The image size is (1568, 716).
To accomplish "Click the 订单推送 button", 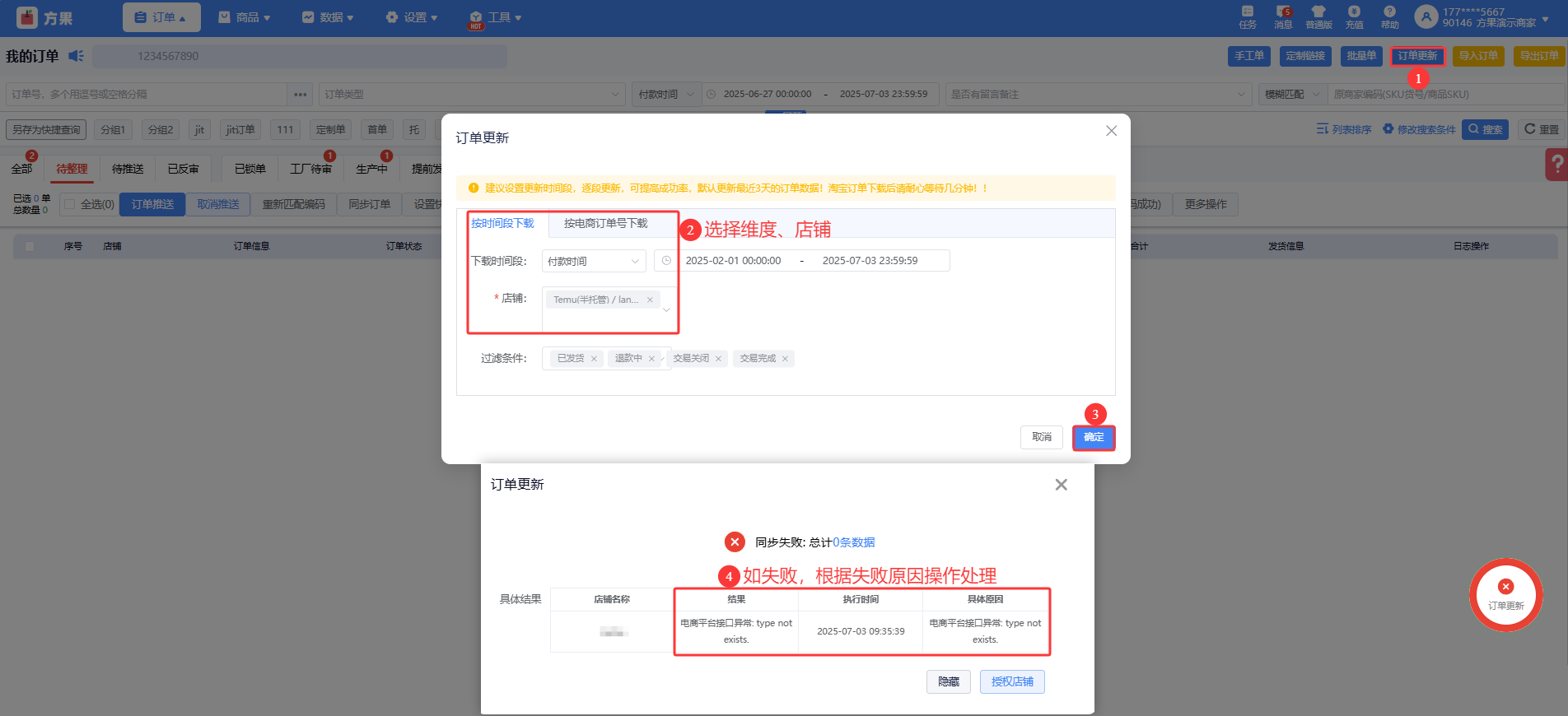I will coord(152,204).
